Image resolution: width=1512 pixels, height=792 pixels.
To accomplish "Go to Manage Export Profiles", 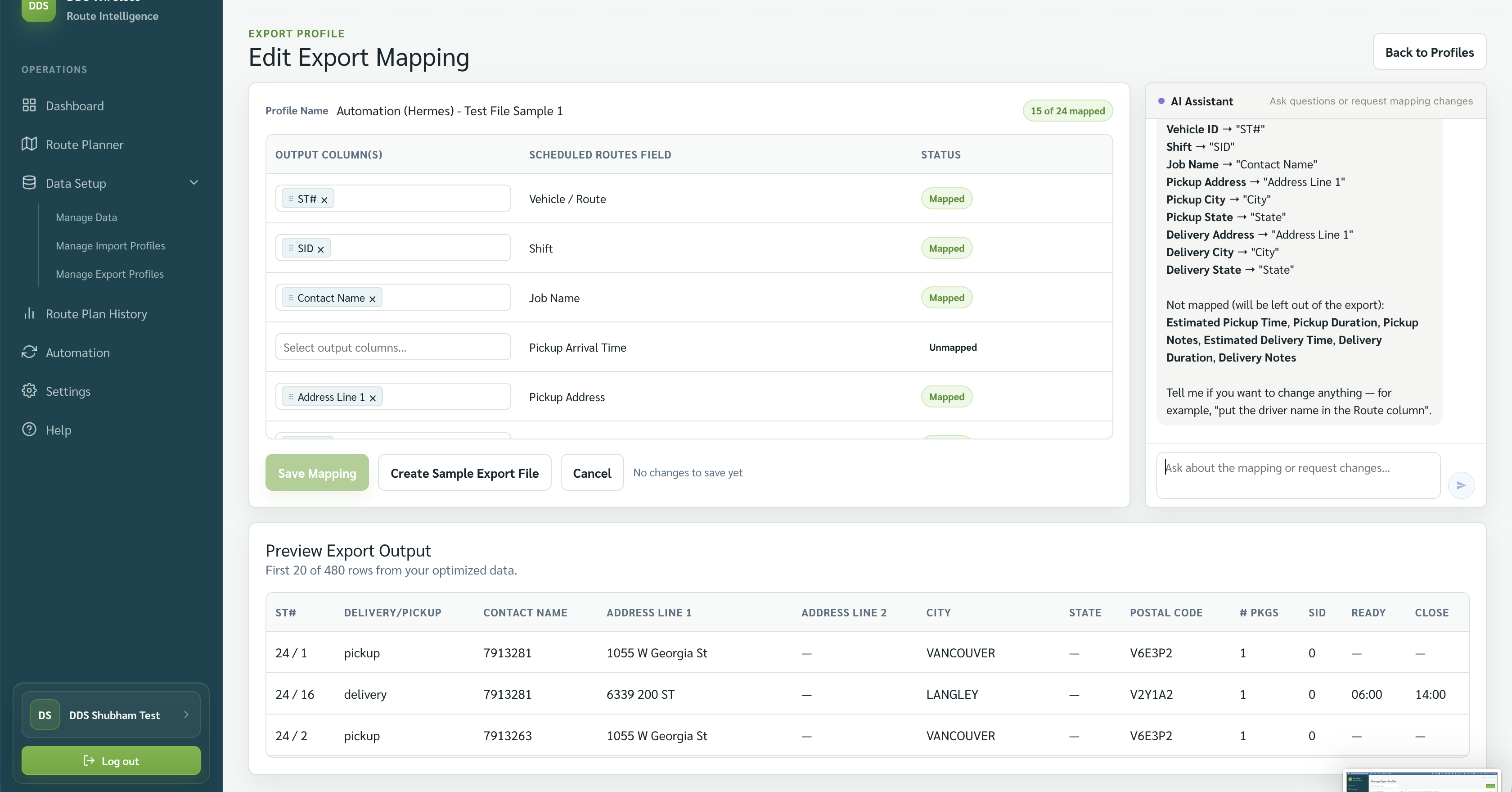I will coord(110,274).
